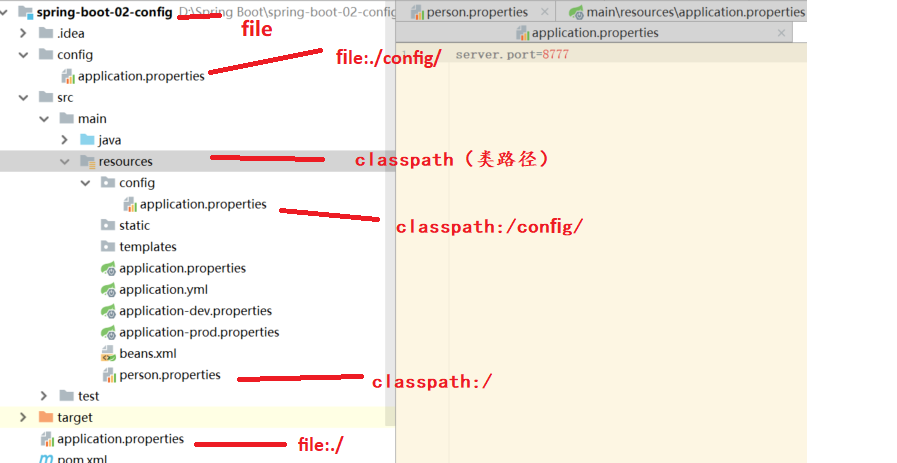897x463 pixels.
Task: Collapse the config folder under resources
Action: (x=85, y=183)
